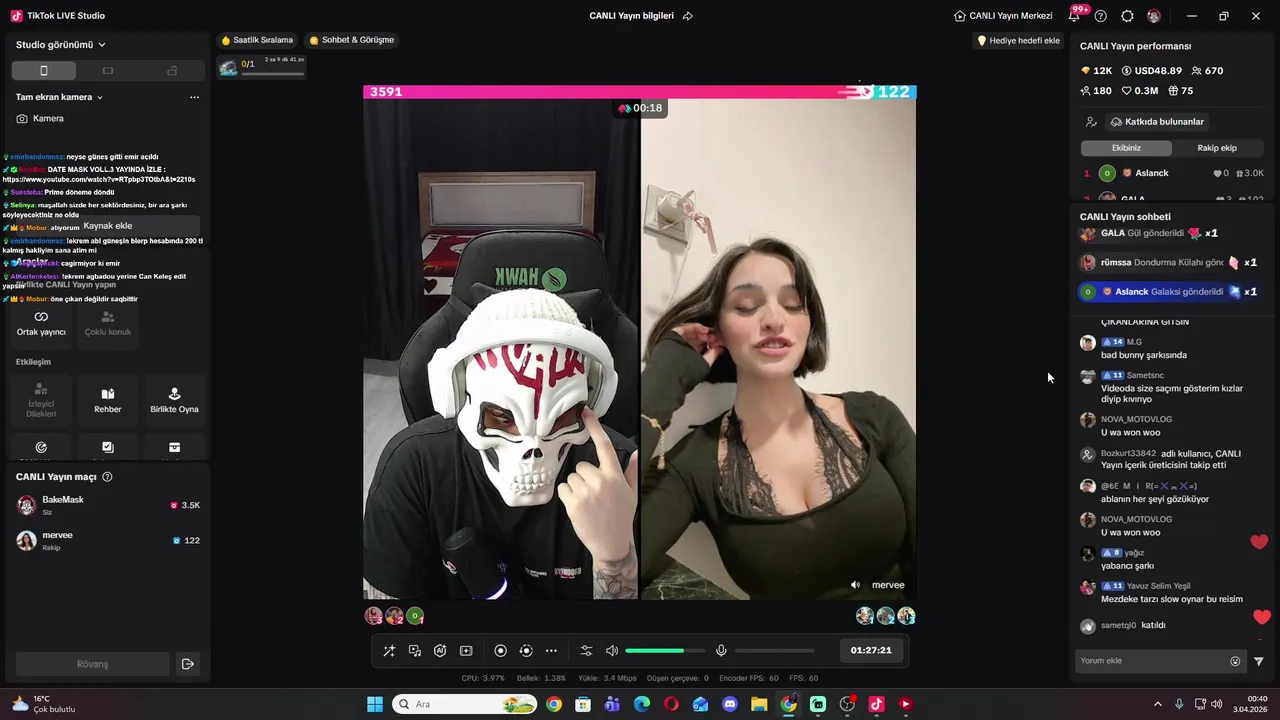The width and height of the screenshot is (1280, 720).
Task: Click Çoklu konuk multi-guest button
Action: click(108, 323)
